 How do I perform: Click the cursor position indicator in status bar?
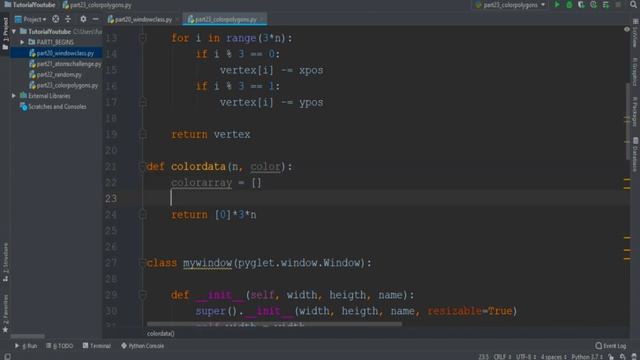[x=483, y=357]
